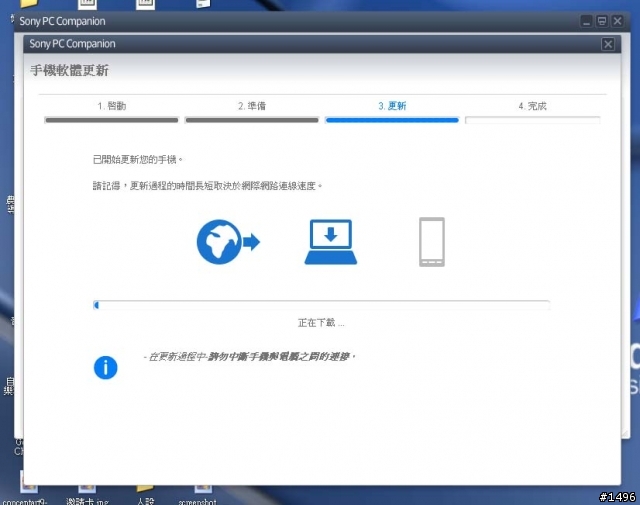Close the inner Sony PC Companion dialog

click(x=608, y=44)
